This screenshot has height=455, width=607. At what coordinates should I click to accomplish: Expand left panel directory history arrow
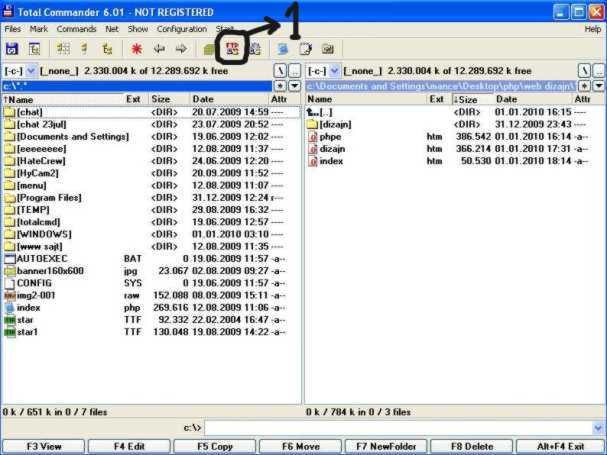tap(295, 86)
